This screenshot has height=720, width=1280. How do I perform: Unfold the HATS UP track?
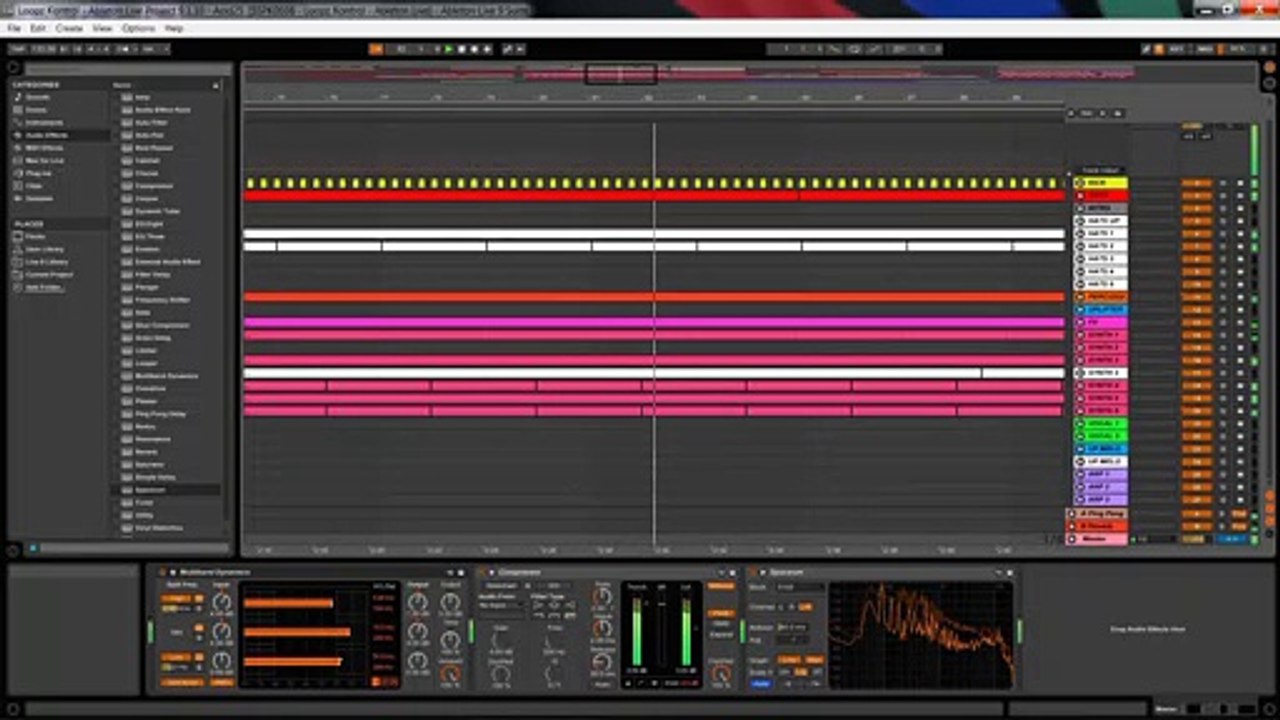(x=1080, y=221)
